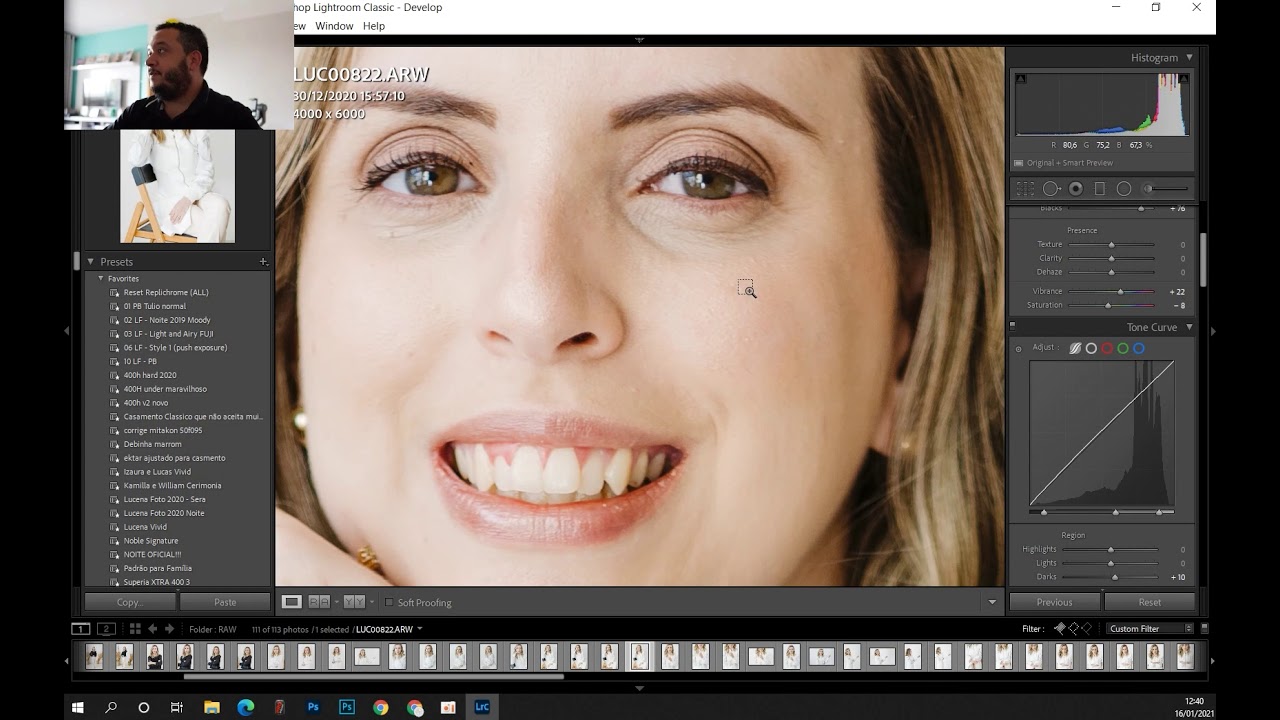Enable the Soft Proofing checkbox
Screen dimensions: 1280x720
(x=389, y=603)
